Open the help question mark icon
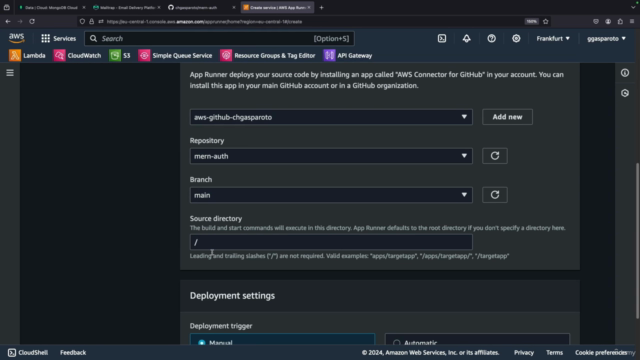 (491, 38)
